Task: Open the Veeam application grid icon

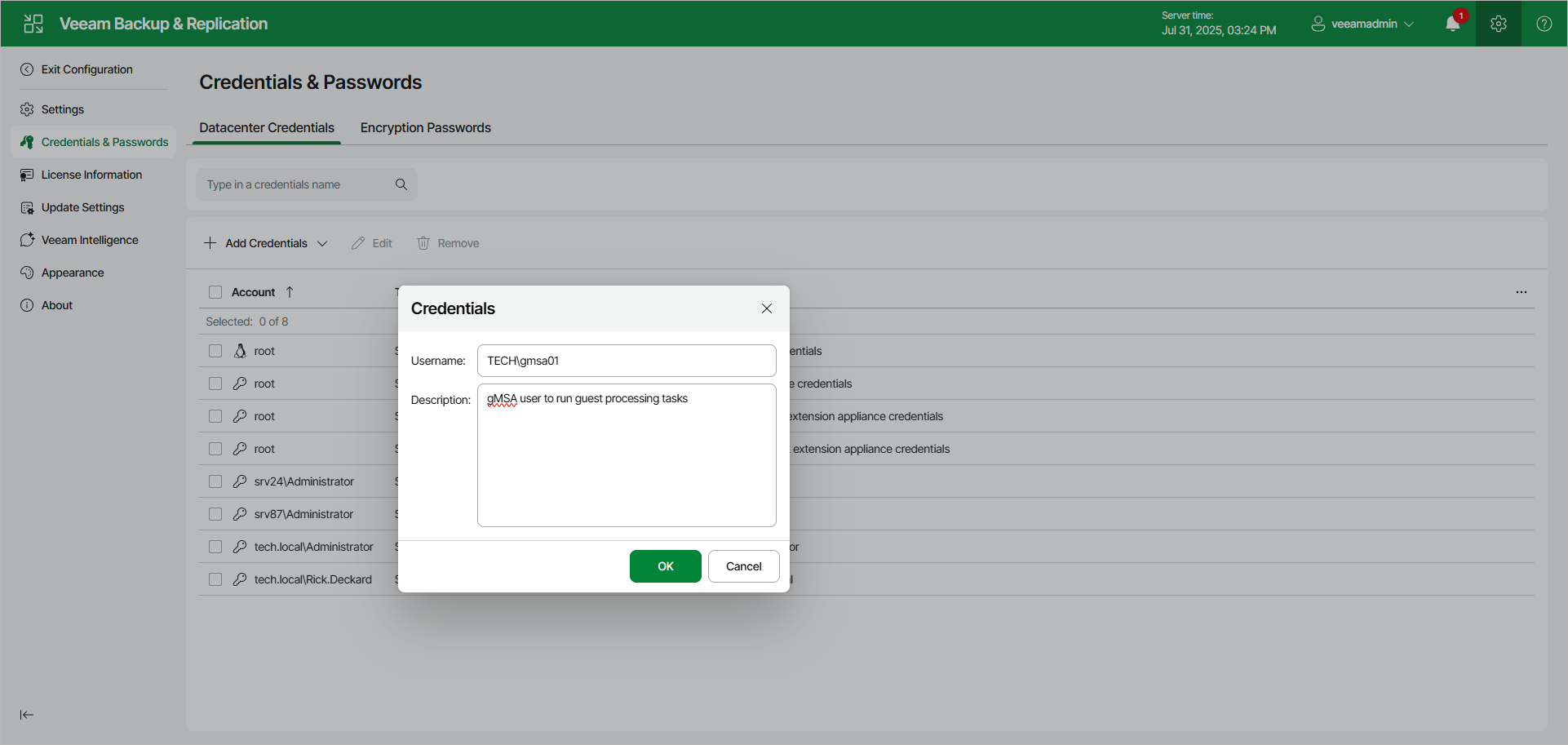Action: point(33,24)
